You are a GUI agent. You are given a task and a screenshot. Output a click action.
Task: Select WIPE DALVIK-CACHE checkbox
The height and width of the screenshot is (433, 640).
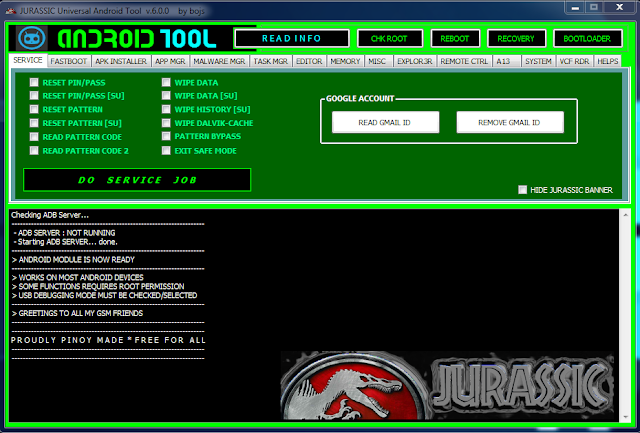tap(166, 123)
